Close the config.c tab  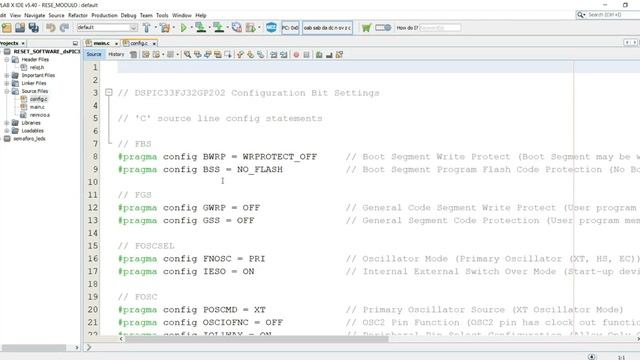pyautogui.click(x=154, y=43)
